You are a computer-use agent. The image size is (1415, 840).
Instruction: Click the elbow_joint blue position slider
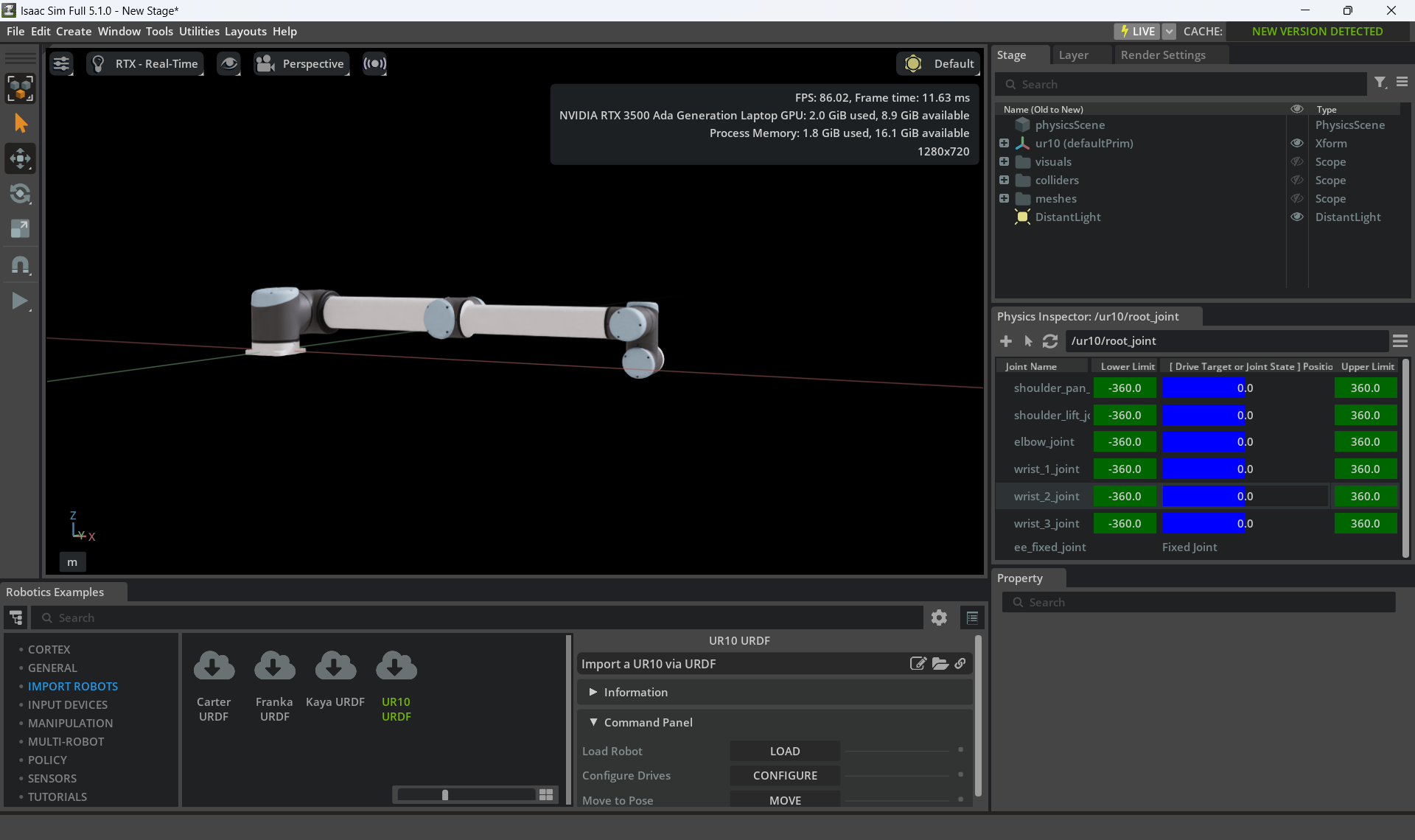[1203, 442]
